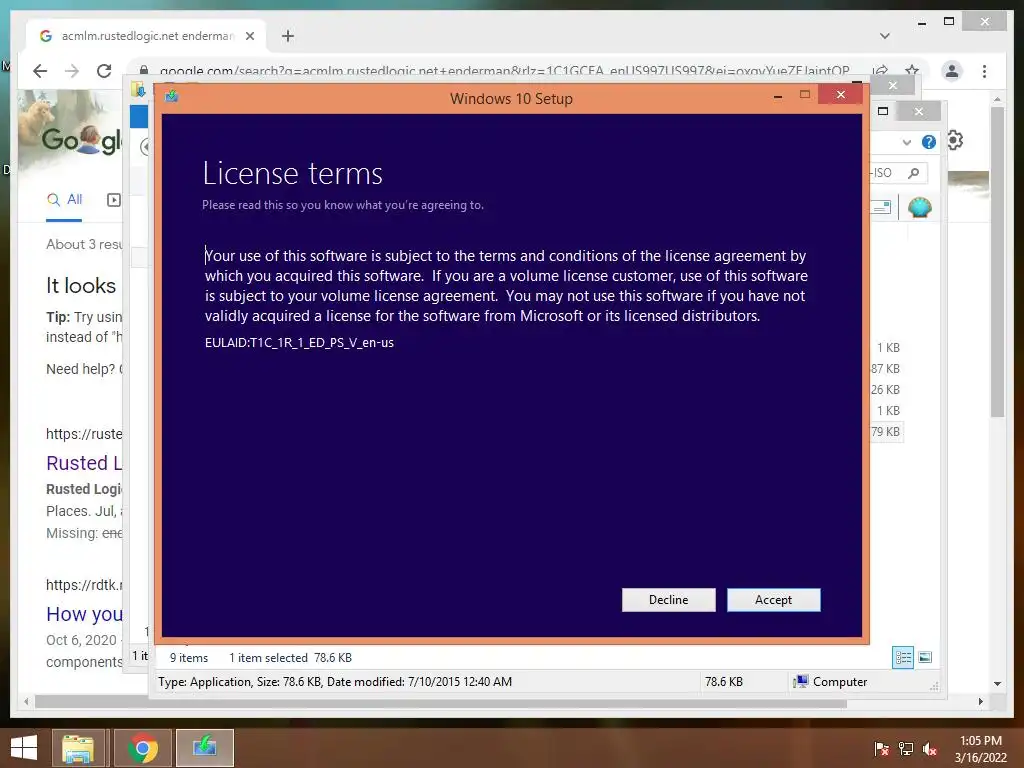Switch Explorer to details view

pos(903,657)
